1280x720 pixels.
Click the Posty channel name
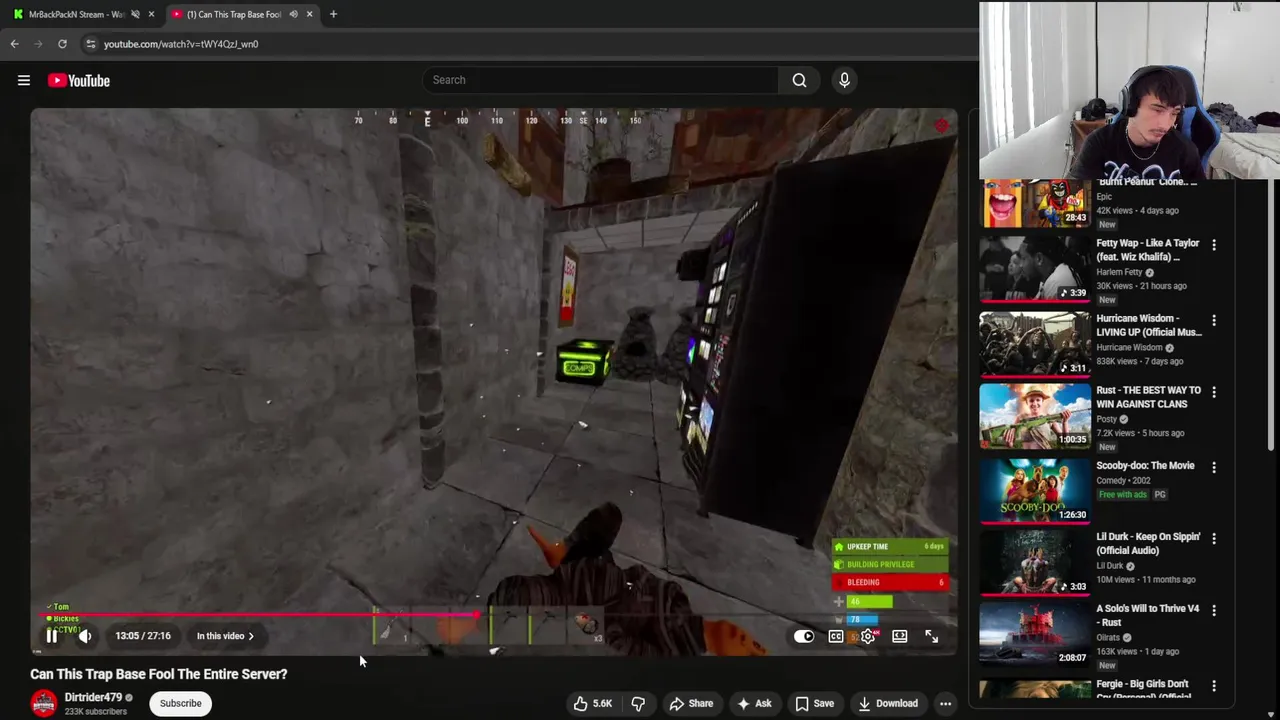tap(1108, 419)
